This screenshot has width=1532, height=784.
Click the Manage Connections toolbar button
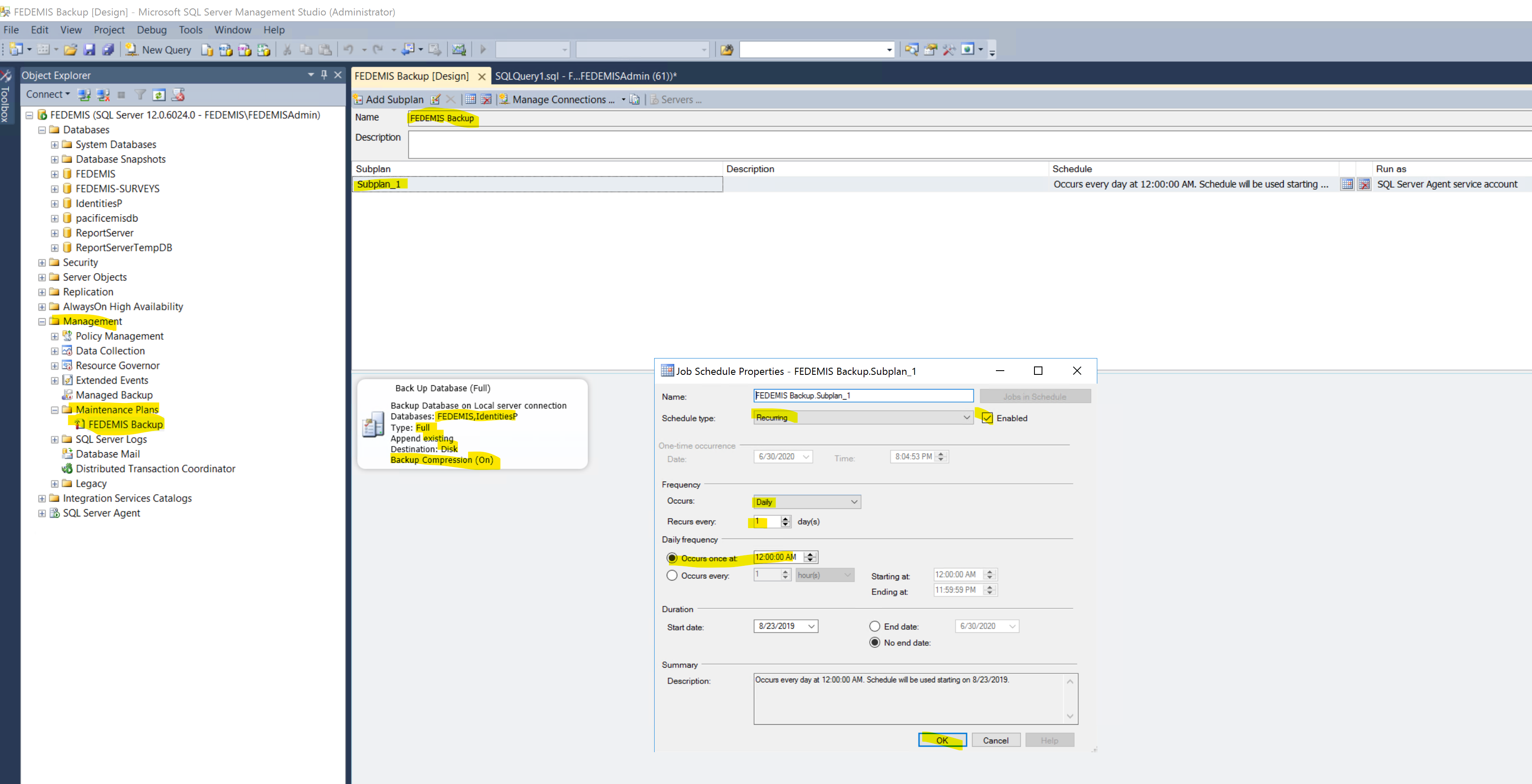point(557,99)
